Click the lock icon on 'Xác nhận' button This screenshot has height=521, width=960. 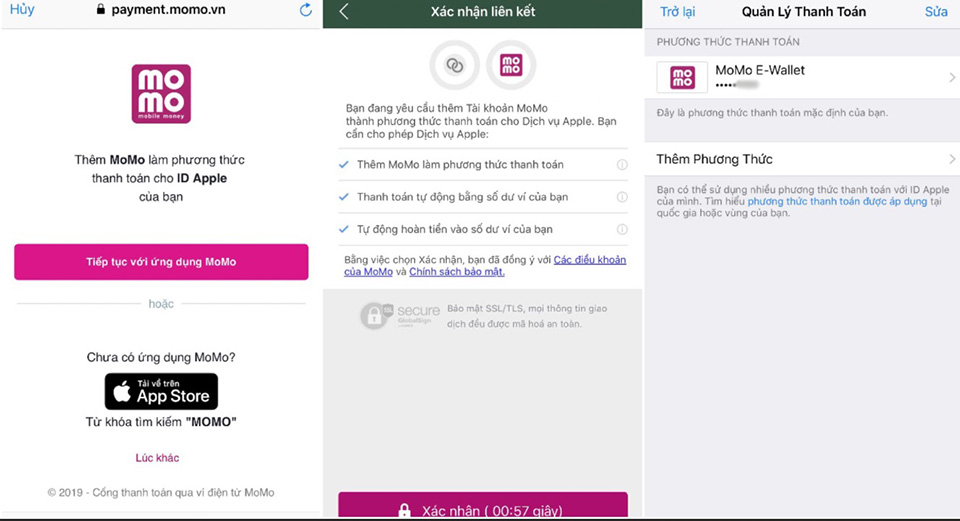click(404, 510)
